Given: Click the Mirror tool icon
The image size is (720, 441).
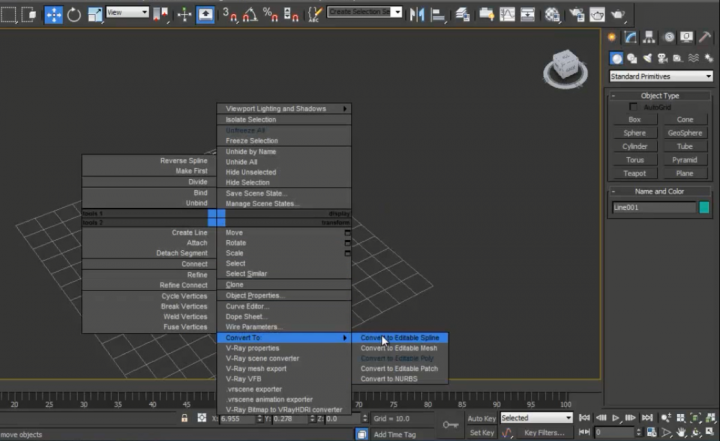Looking at the screenshot, I should point(418,14).
